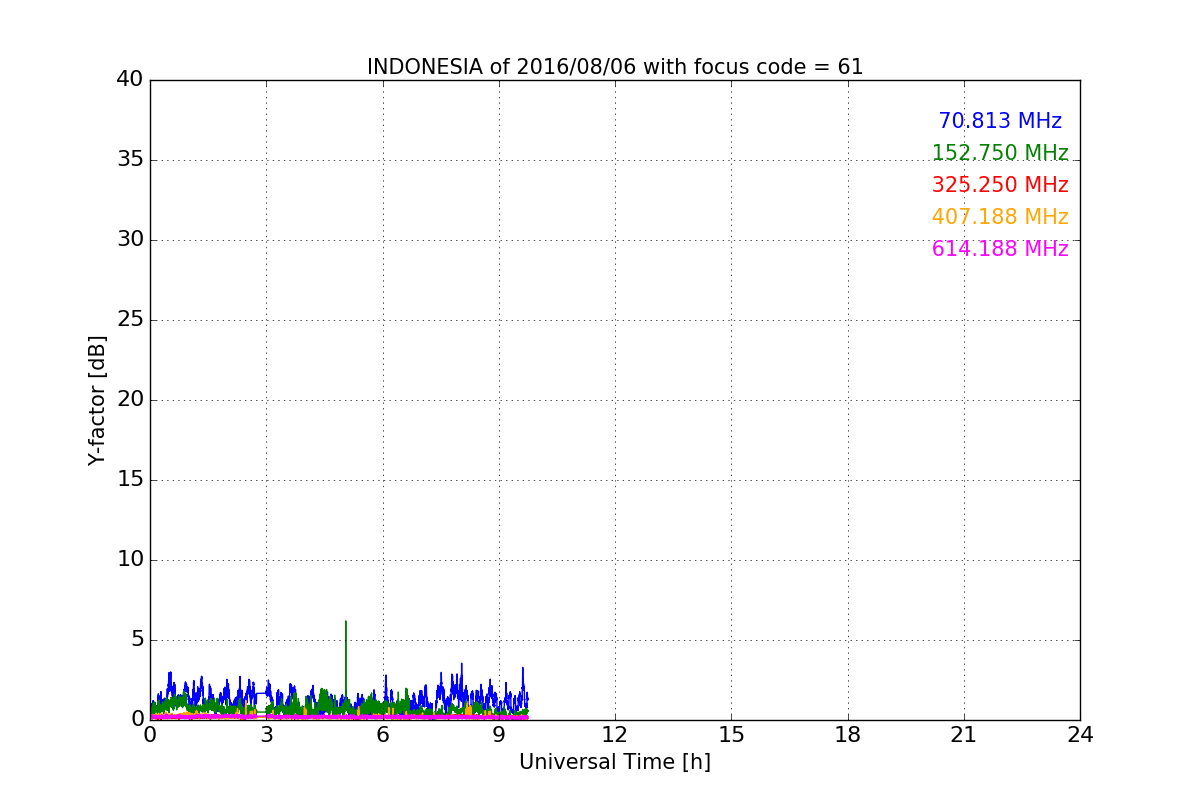Viewport: 1200px width, 800px height.
Task: Click the y-axis tick label 10
Action: tap(130, 560)
